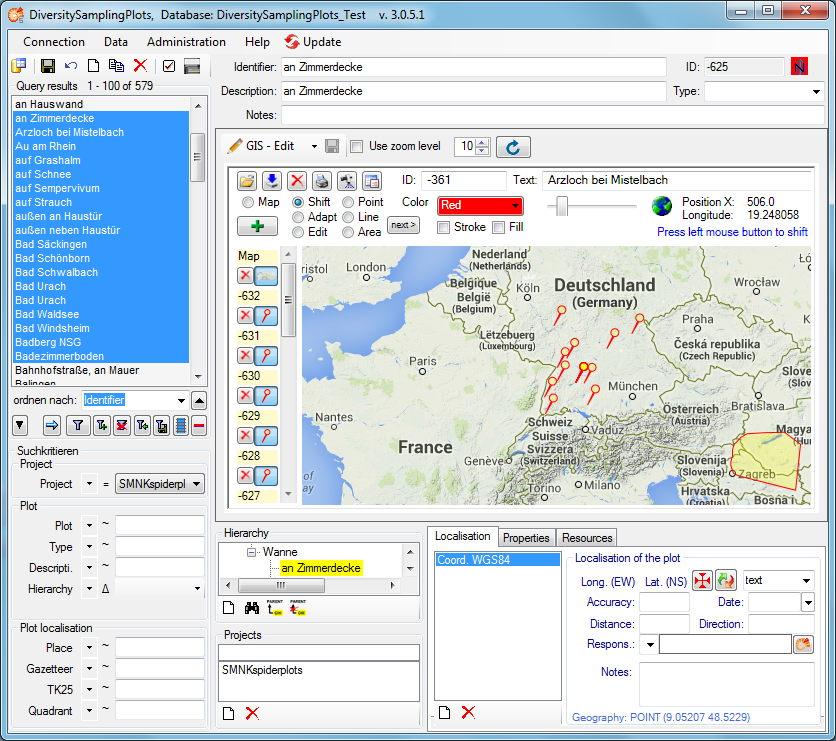The height and width of the screenshot is (741, 836).
Task: Collapse the Wanne node in Hierarchy tree
Action: click(251, 552)
